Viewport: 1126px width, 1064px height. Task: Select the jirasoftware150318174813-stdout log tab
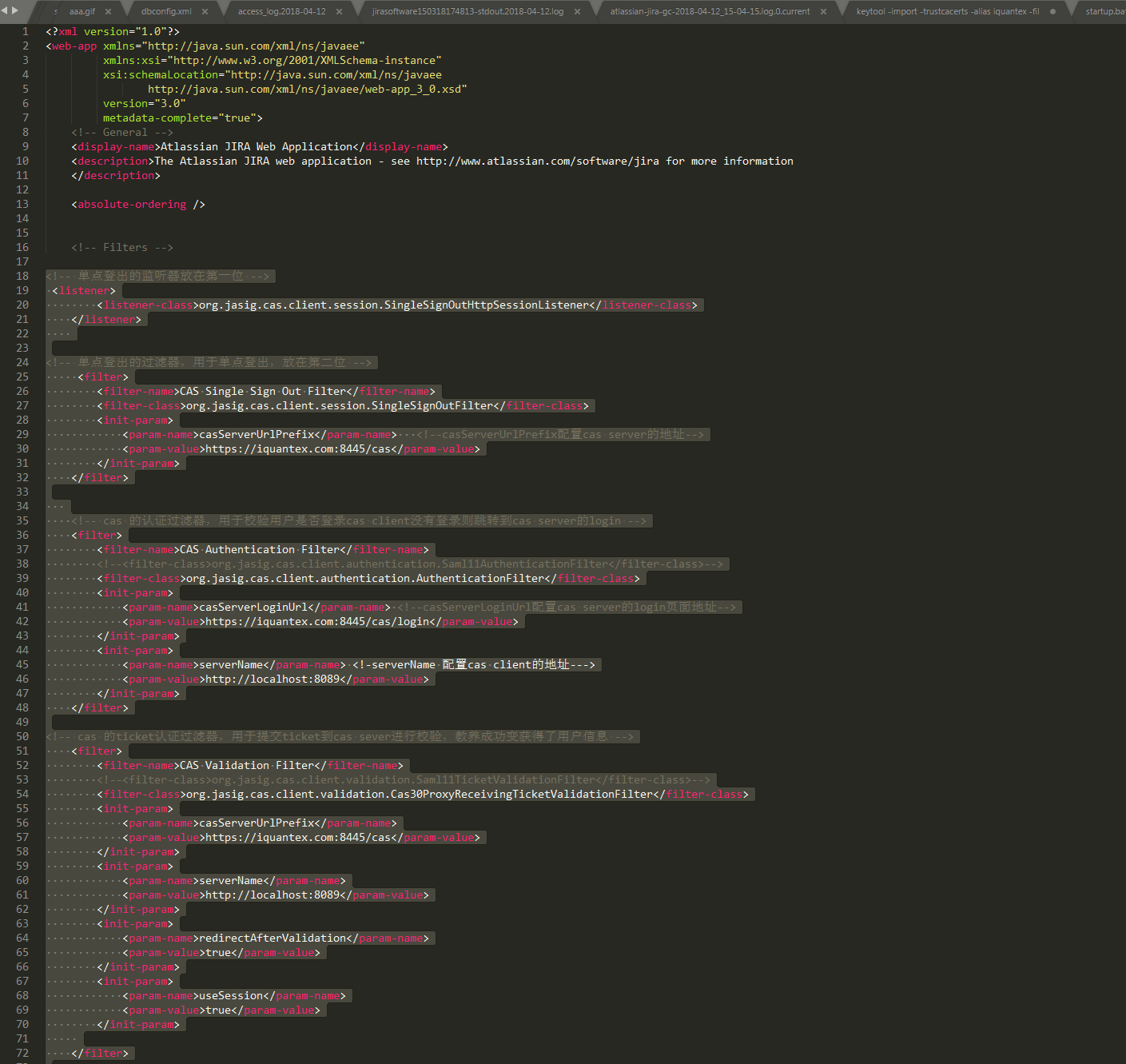coord(468,12)
